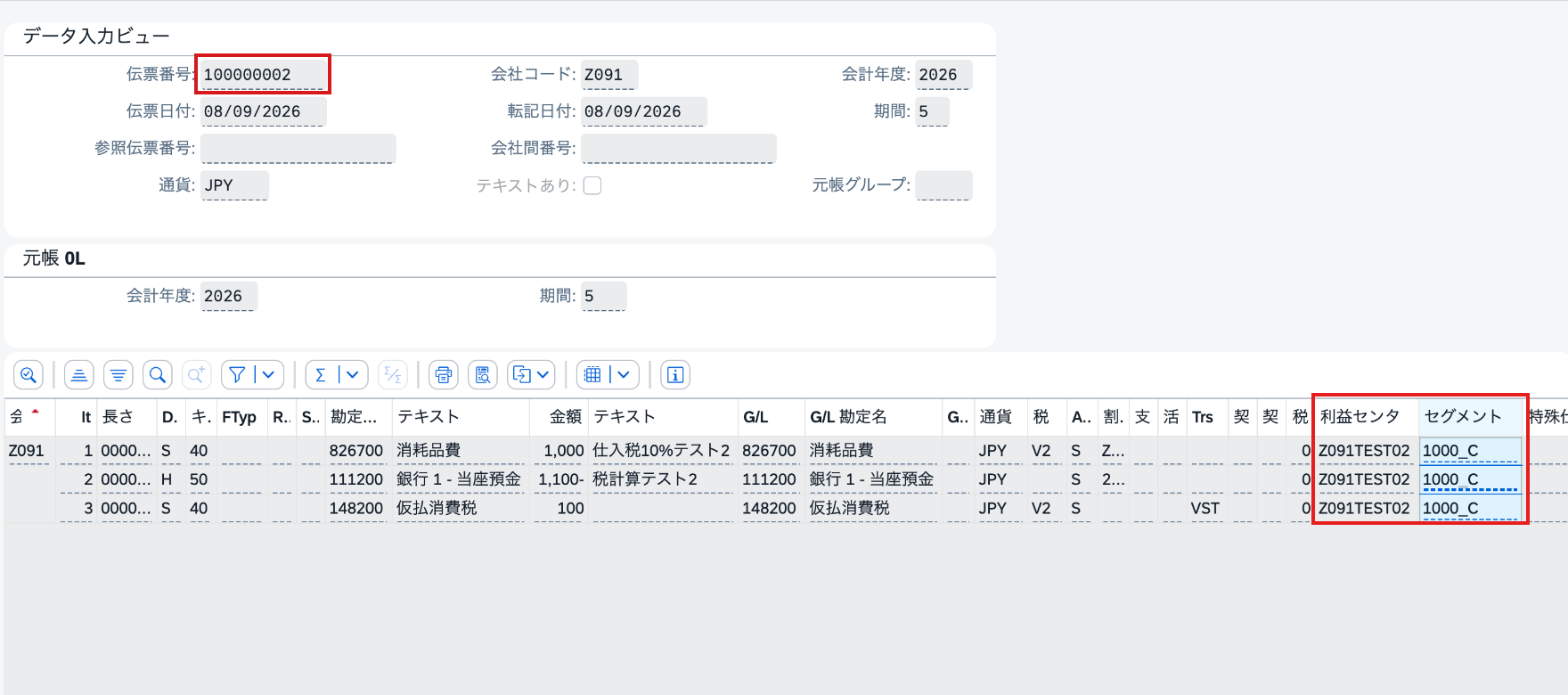
Task: Click the Export icon
Action: tap(522, 375)
